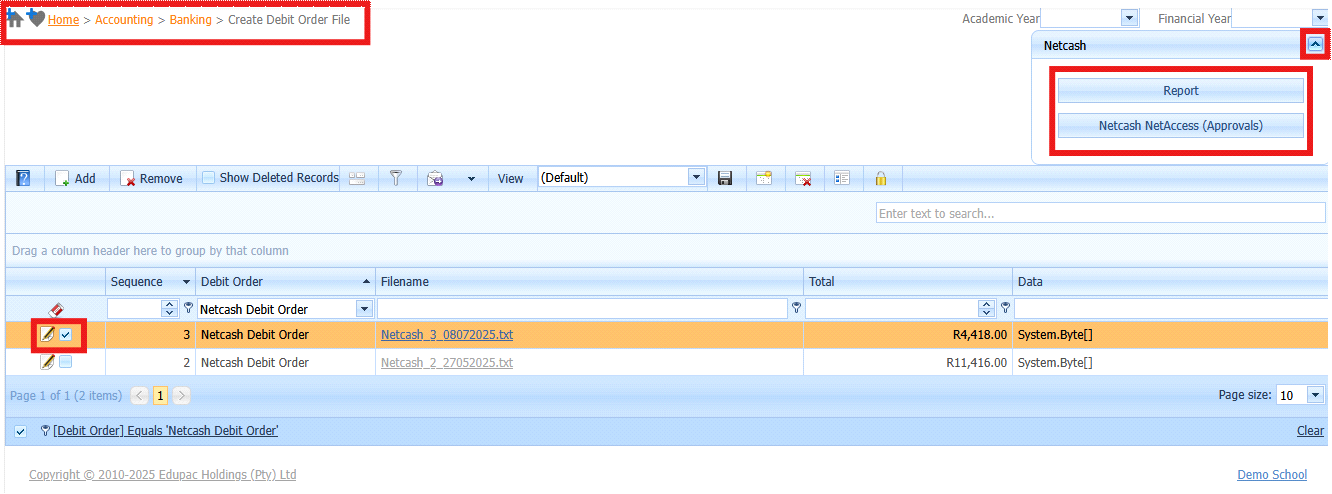Toggle checkbox on sequence 2 row
Screen dimensions: 1332x494
click(66, 362)
